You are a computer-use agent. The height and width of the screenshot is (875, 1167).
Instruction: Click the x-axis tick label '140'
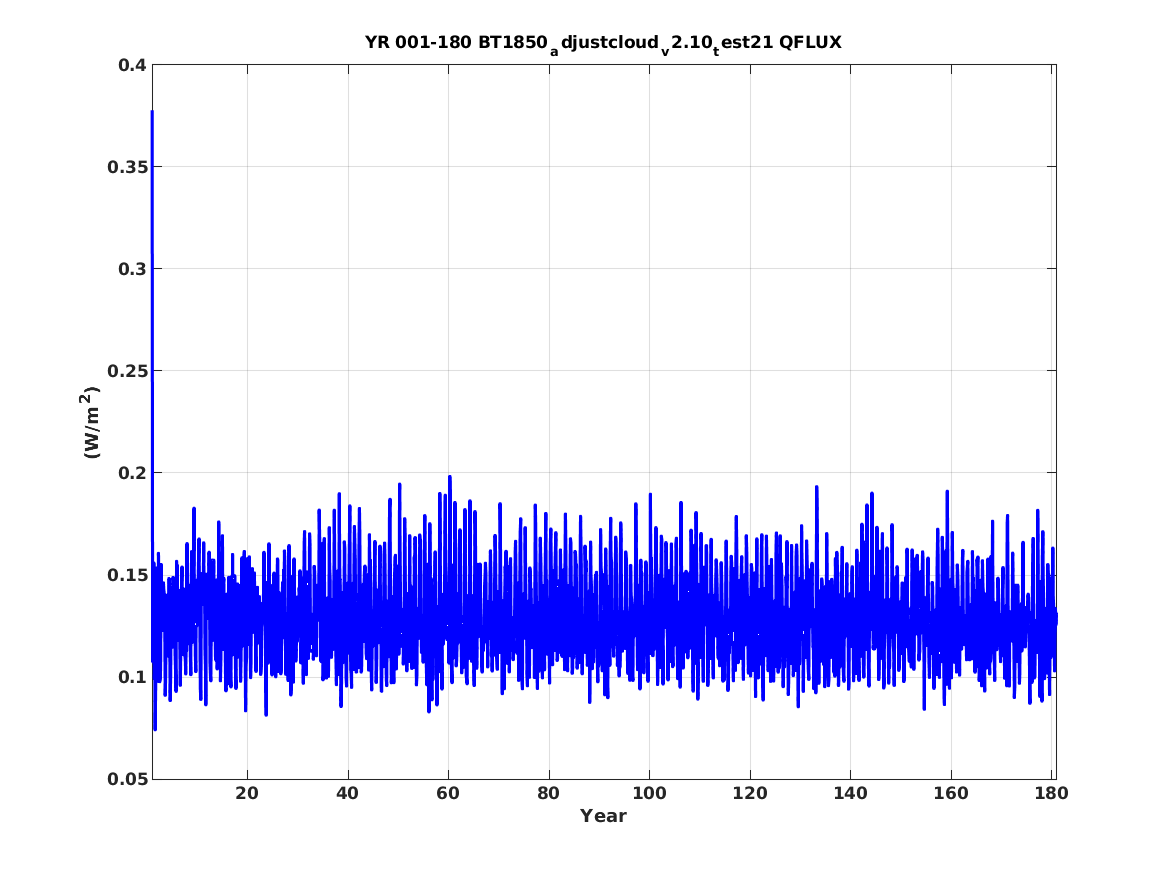(x=850, y=794)
